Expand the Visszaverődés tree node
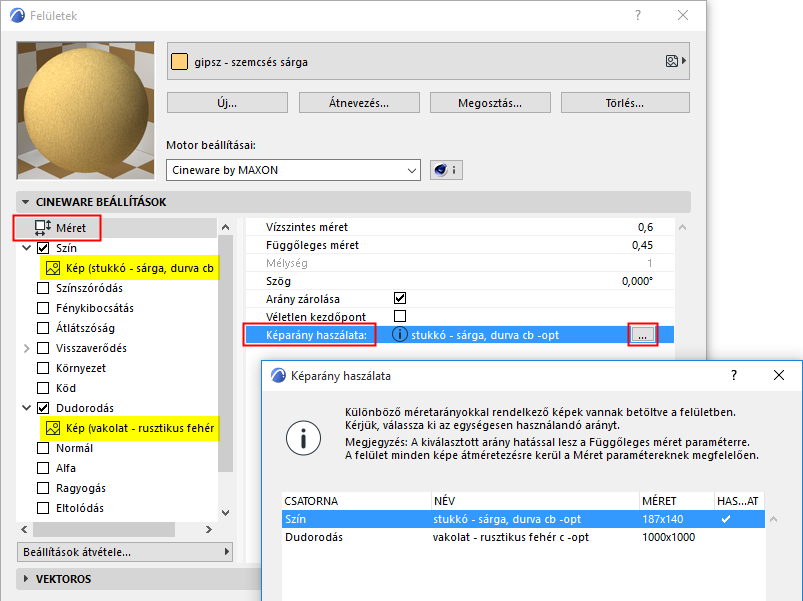Screen dimensions: 803x601 (27, 348)
